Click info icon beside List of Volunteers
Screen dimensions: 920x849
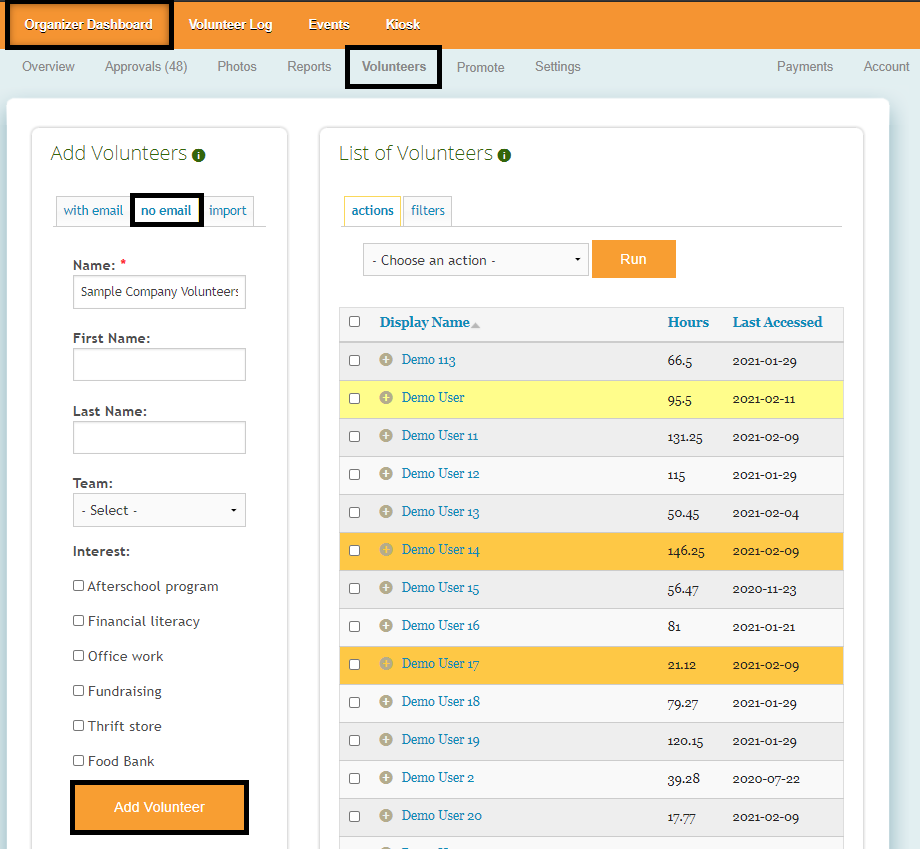tap(504, 155)
